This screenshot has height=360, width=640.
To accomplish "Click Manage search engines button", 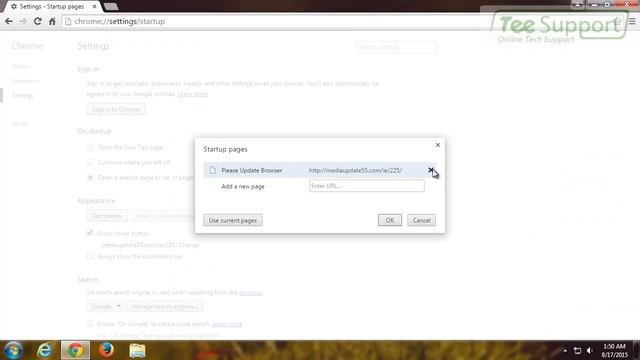I will click(x=164, y=306).
